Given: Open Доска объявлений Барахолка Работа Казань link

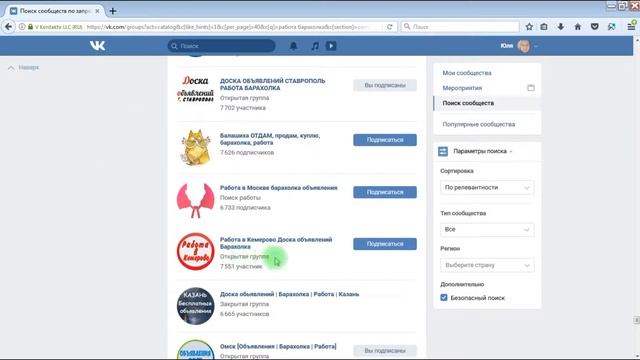Looking at the screenshot, I should coord(289,294).
